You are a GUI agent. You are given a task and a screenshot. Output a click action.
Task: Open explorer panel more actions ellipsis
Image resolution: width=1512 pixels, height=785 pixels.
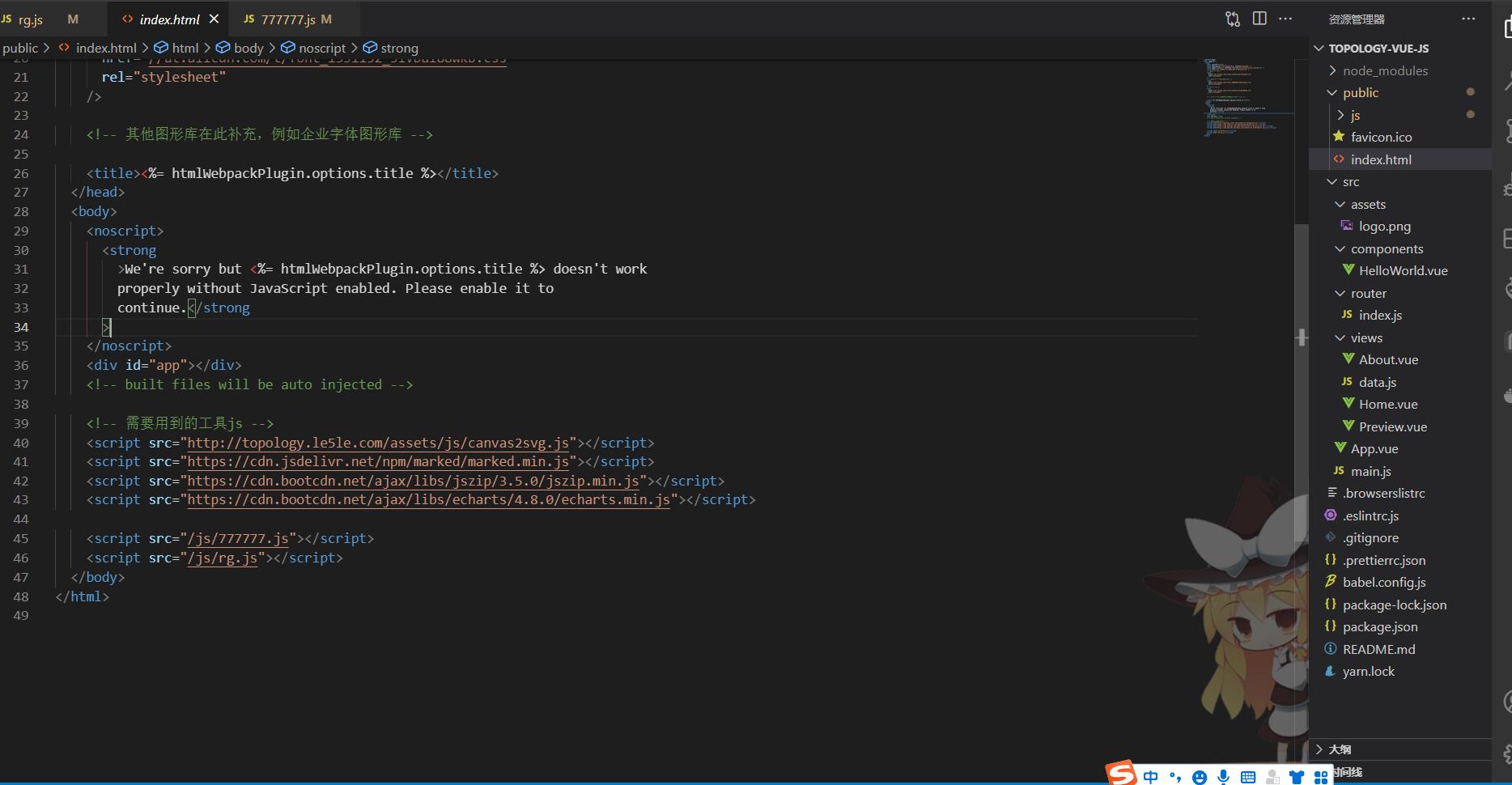[x=1468, y=19]
